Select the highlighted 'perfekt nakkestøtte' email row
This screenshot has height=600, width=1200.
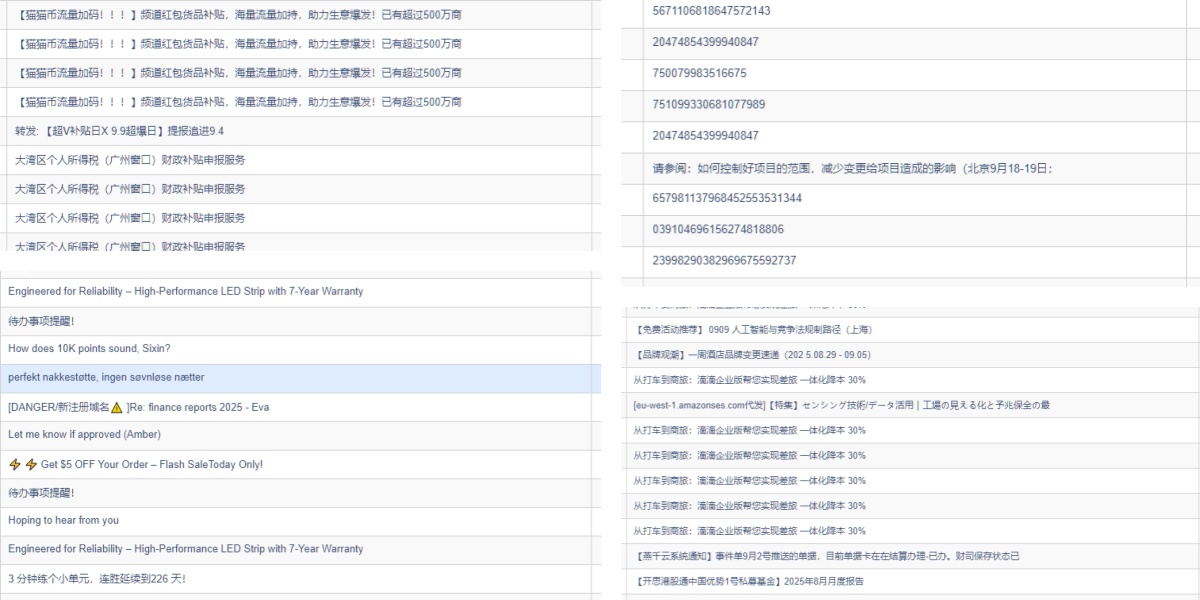point(106,377)
